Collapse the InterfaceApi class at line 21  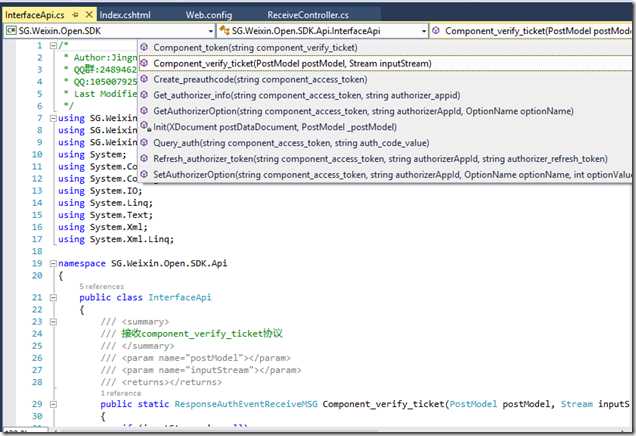[x=53, y=297]
